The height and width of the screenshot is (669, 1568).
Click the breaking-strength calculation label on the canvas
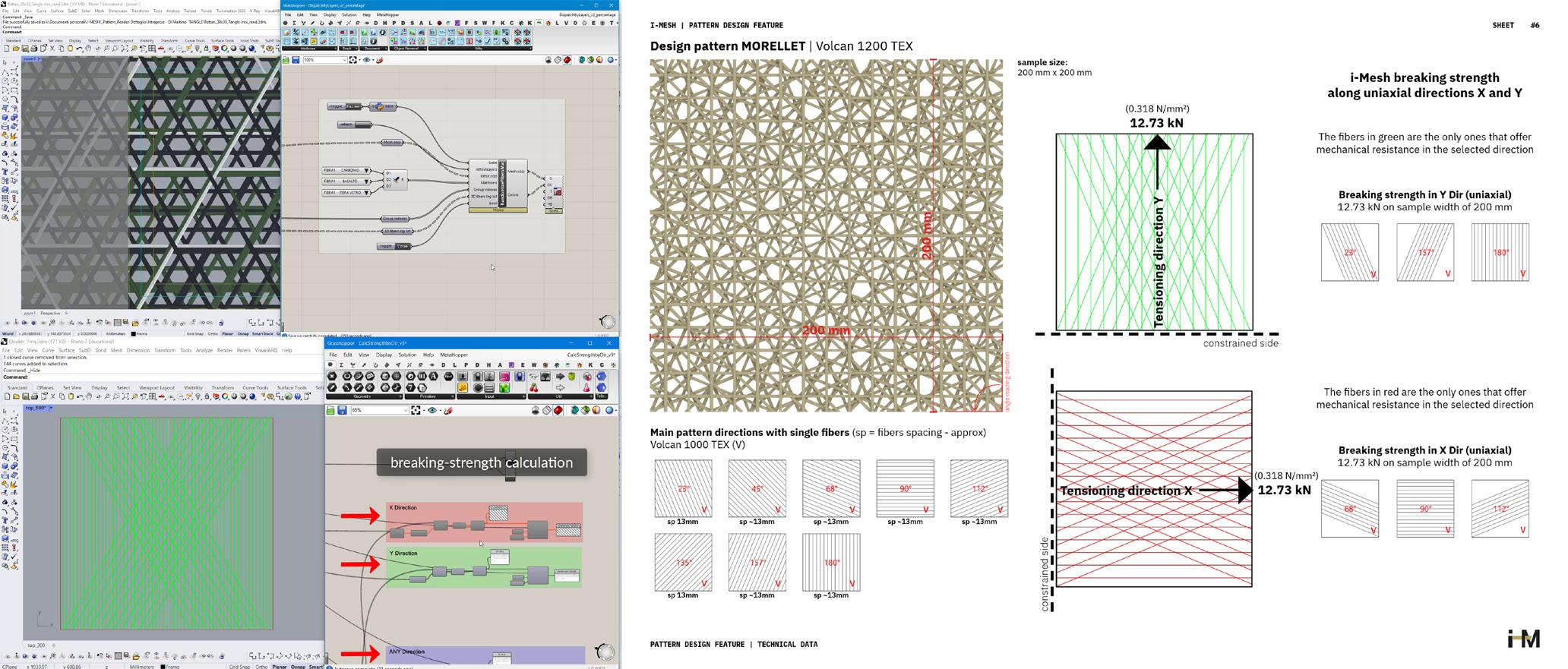(482, 462)
